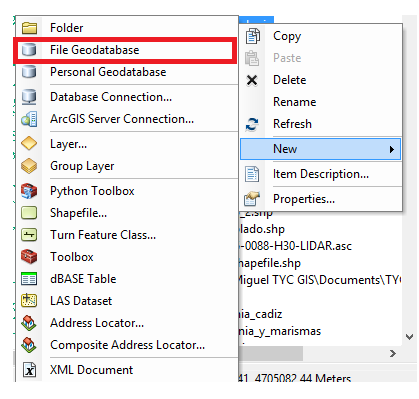The image size is (419, 399).
Task: Open Item Description... entry
Action: (x=321, y=174)
